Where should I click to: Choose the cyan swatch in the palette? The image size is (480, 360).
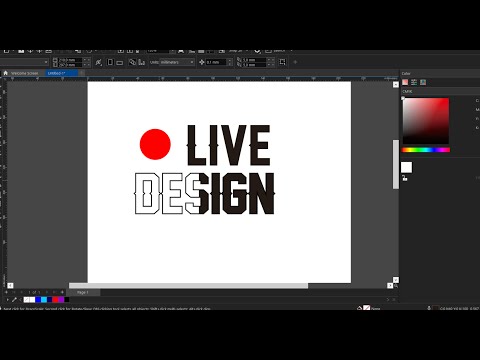[x=44, y=300]
